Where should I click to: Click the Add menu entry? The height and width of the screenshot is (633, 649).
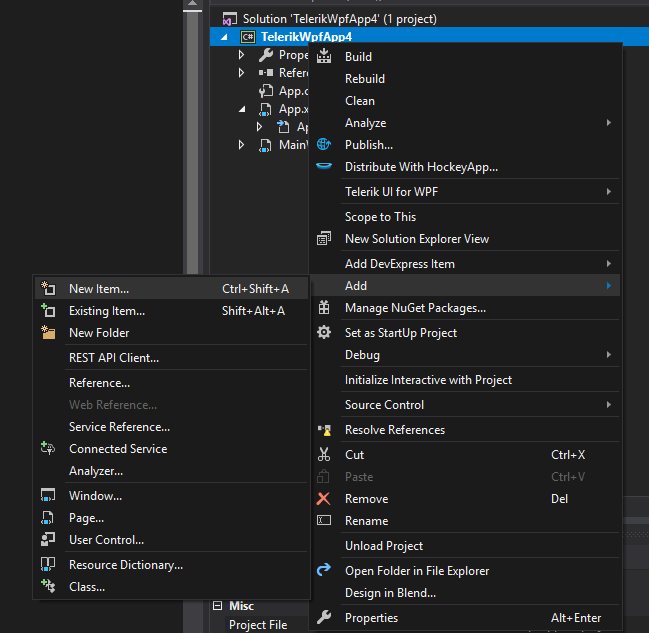[x=466, y=286]
